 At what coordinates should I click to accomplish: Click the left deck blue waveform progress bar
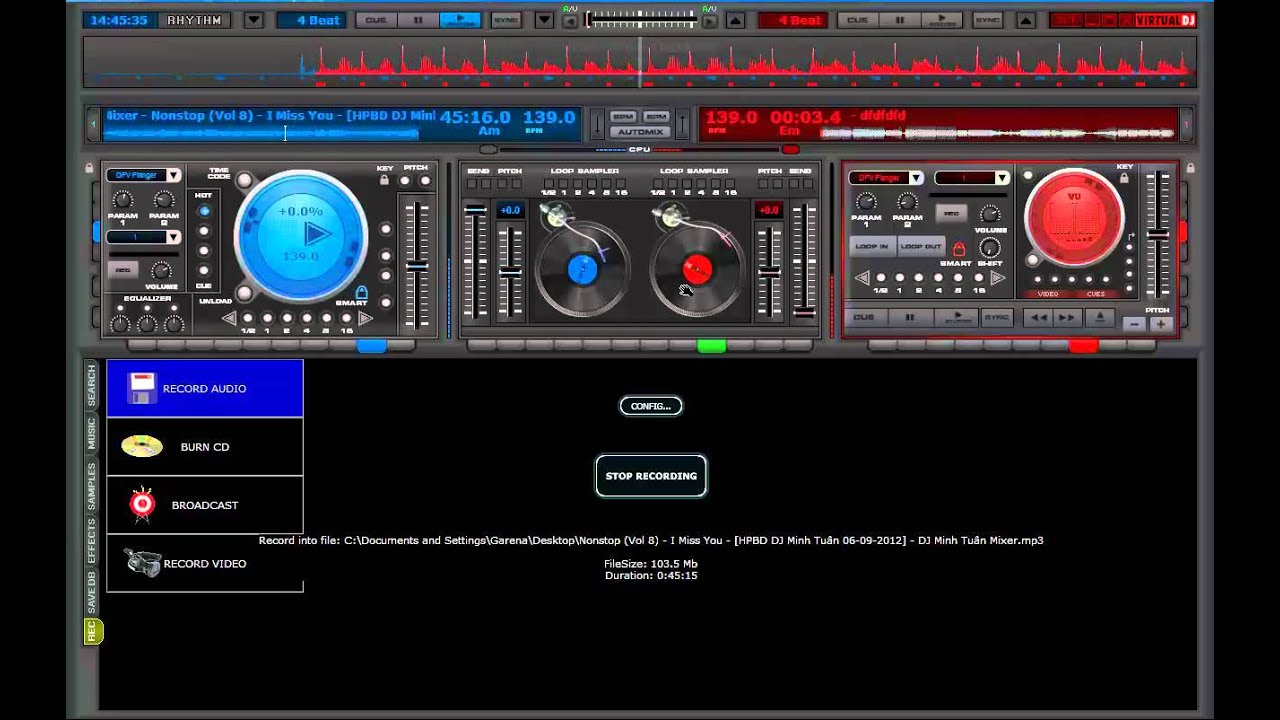pos(262,133)
